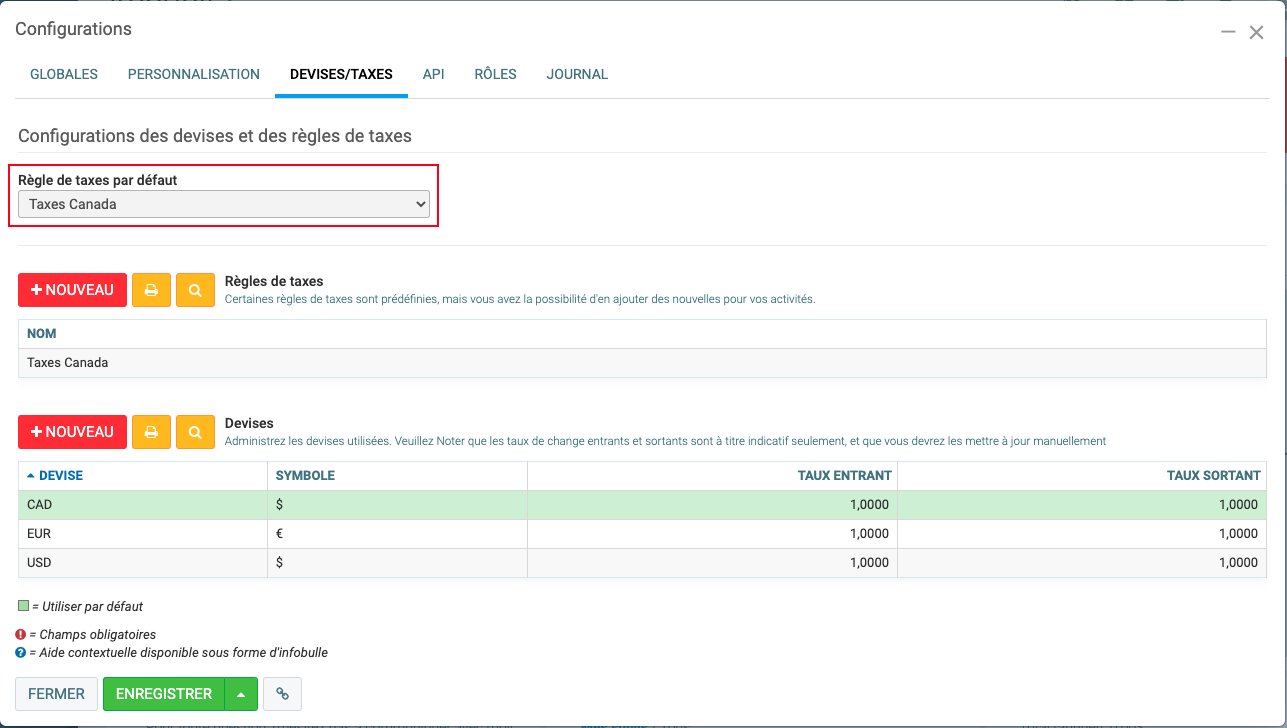Click the search icon for currencies
Viewport: 1287px width, 728px height.
(x=195, y=432)
